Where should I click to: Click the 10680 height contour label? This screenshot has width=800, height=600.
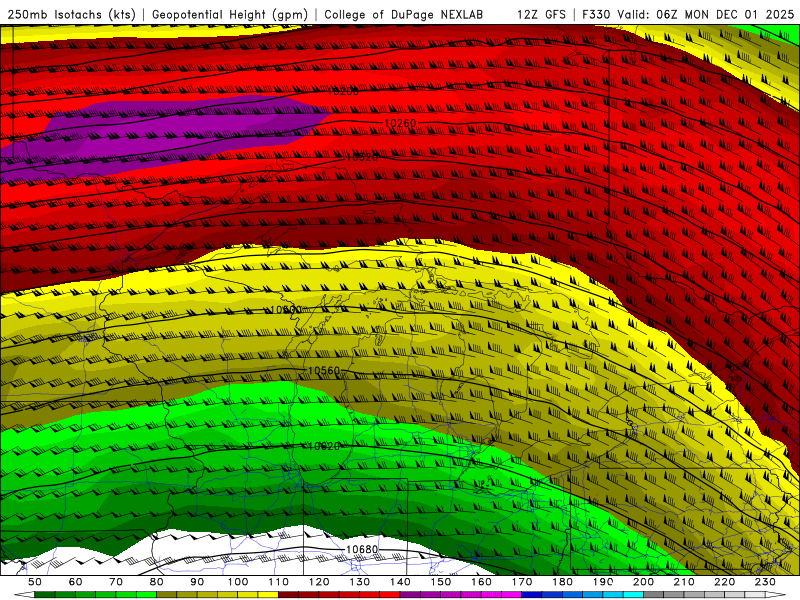[x=362, y=549]
